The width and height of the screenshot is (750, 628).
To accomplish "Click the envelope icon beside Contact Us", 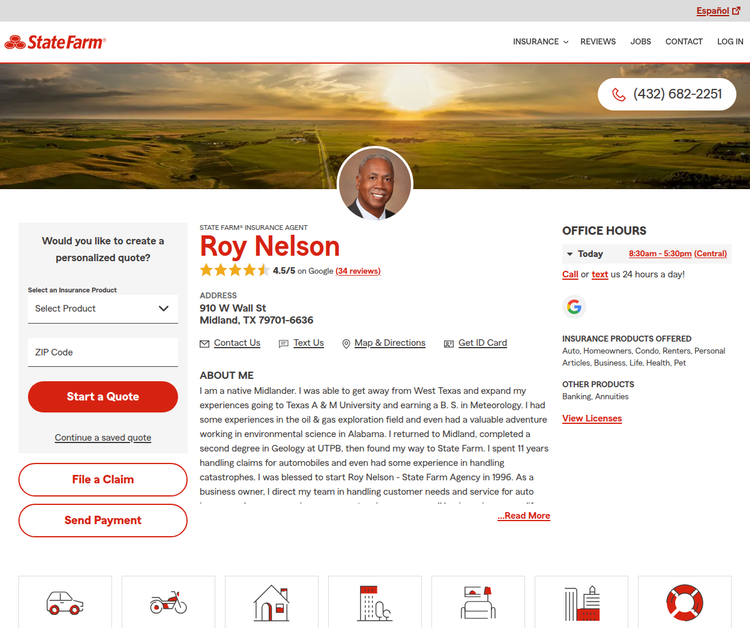I will [204, 344].
